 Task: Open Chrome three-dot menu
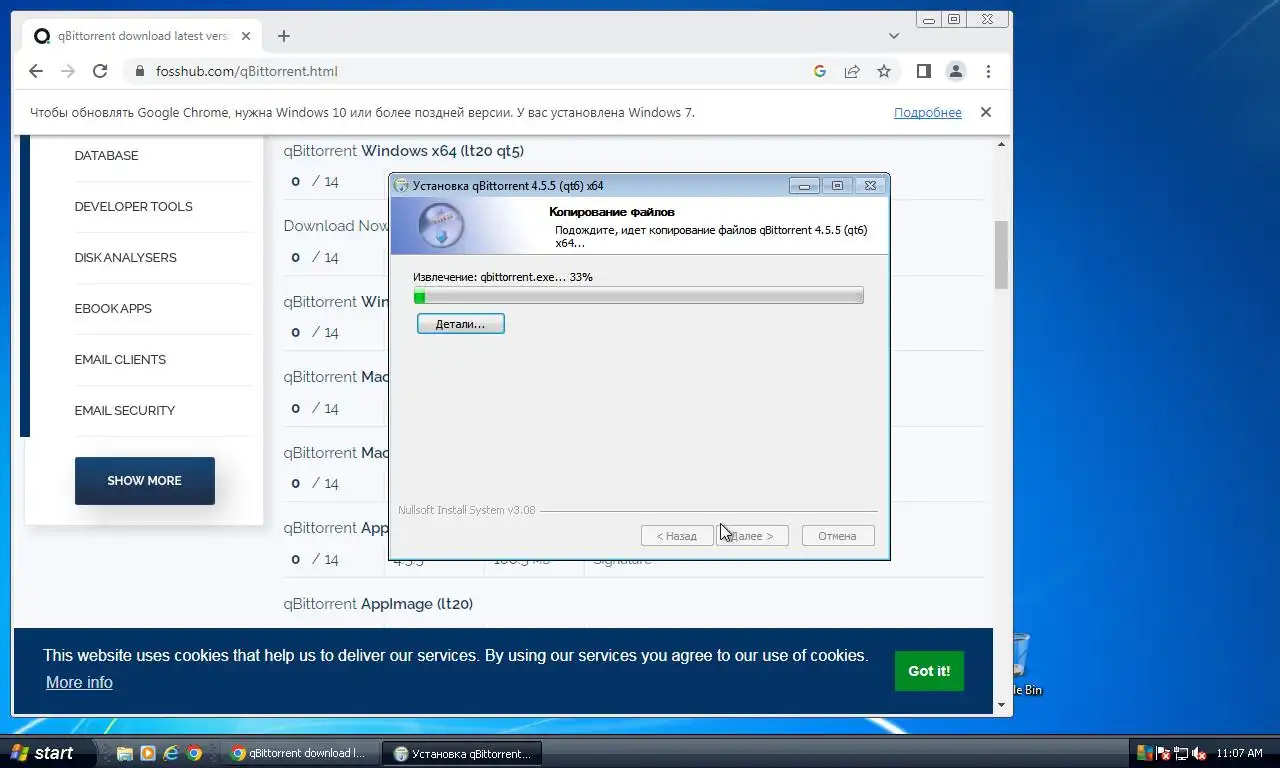[988, 71]
